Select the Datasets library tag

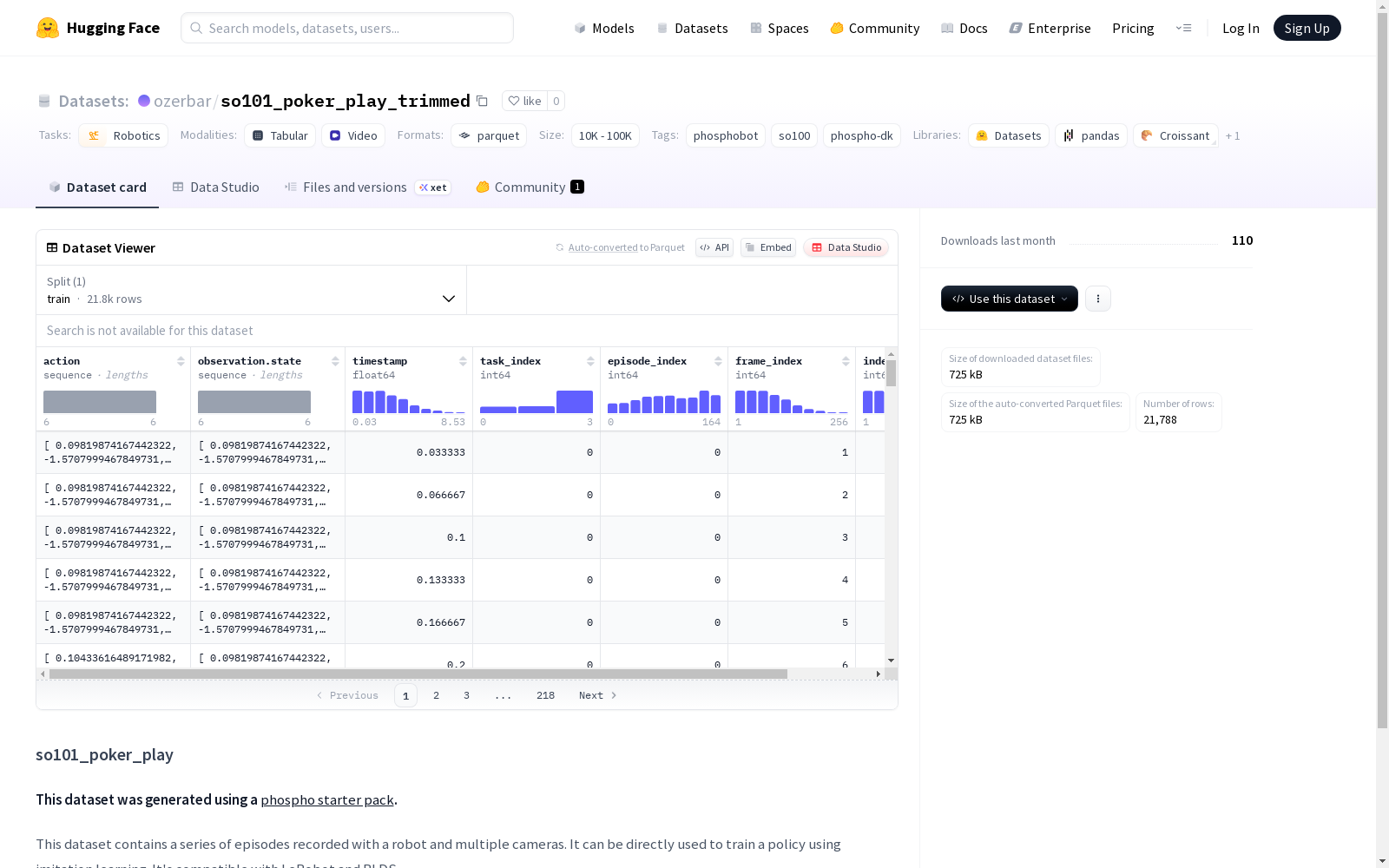(1009, 135)
